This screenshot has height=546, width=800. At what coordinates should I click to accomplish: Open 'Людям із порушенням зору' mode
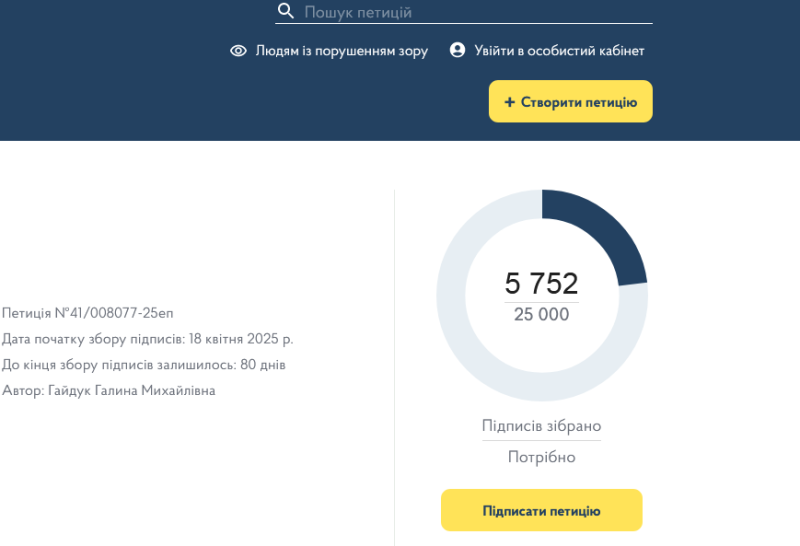[x=341, y=51]
